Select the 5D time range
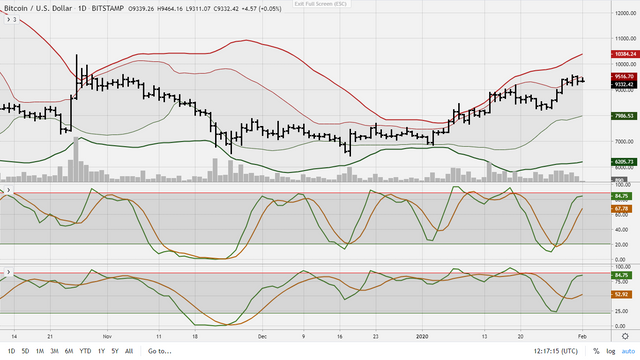This screenshot has height=360, width=640. pos(25,351)
